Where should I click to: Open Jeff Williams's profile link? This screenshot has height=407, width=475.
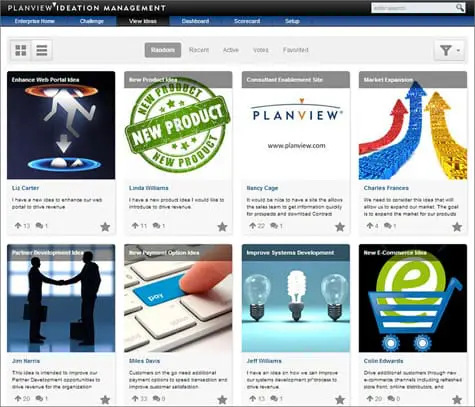(264, 361)
